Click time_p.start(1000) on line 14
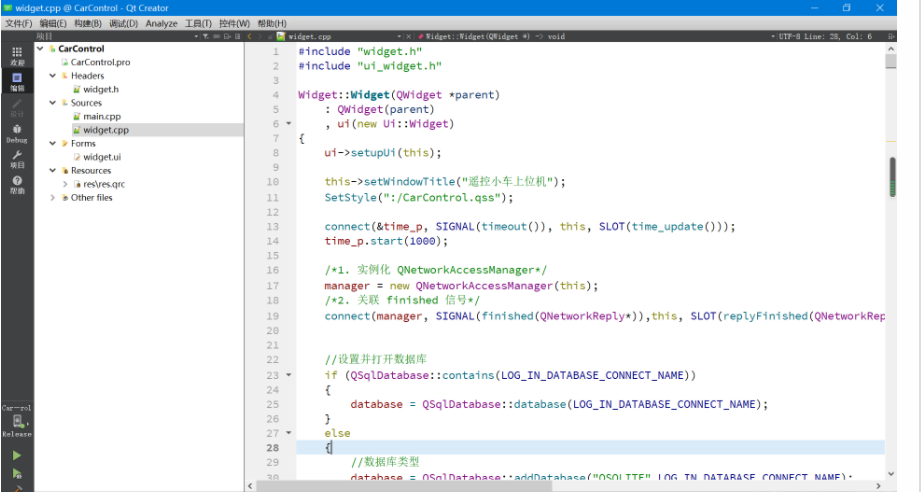The width and height of the screenshot is (921, 492). (386, 241)
